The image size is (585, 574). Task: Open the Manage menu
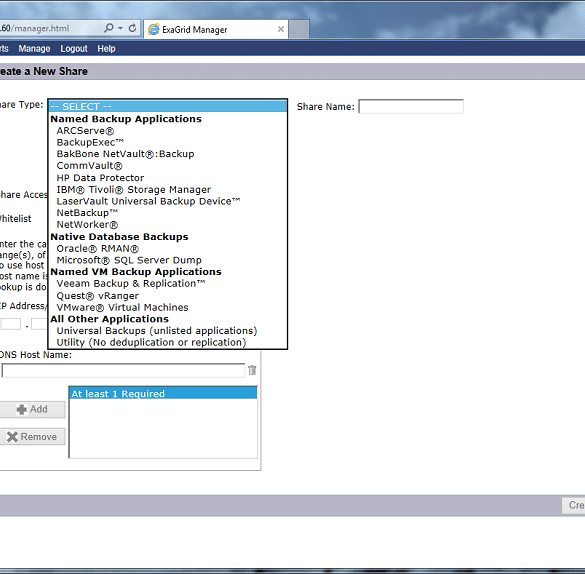[x=34, y=49]
